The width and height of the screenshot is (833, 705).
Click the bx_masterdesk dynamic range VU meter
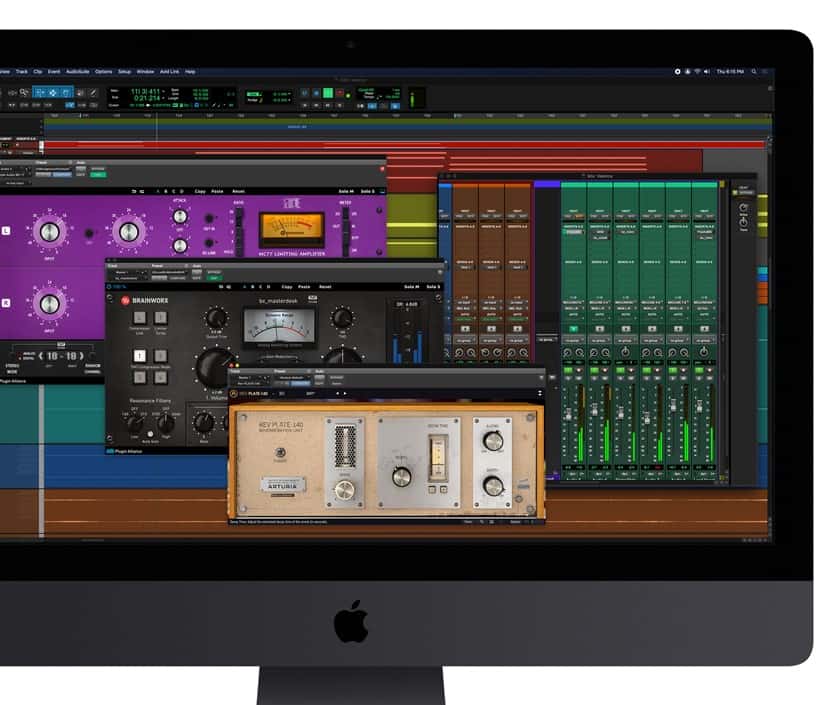(x=279, y=325)
